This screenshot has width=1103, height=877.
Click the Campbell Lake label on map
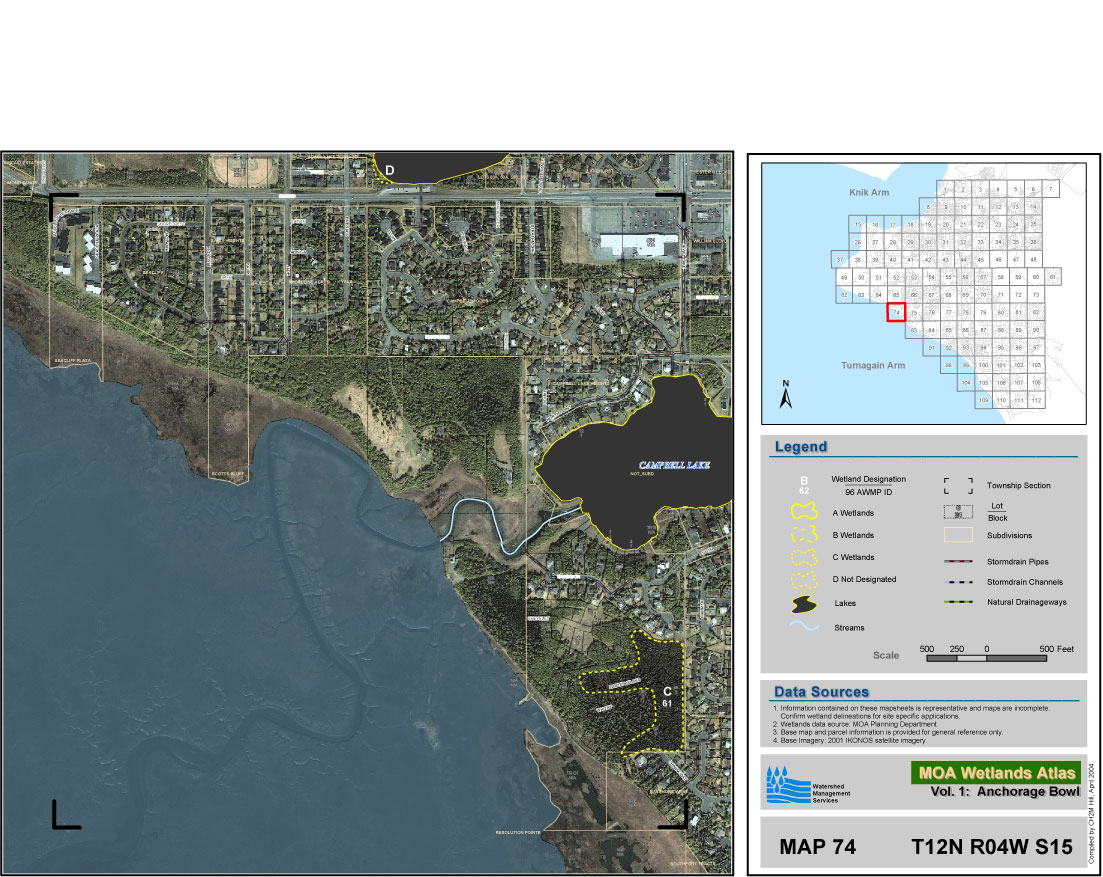tap(675, 465)
